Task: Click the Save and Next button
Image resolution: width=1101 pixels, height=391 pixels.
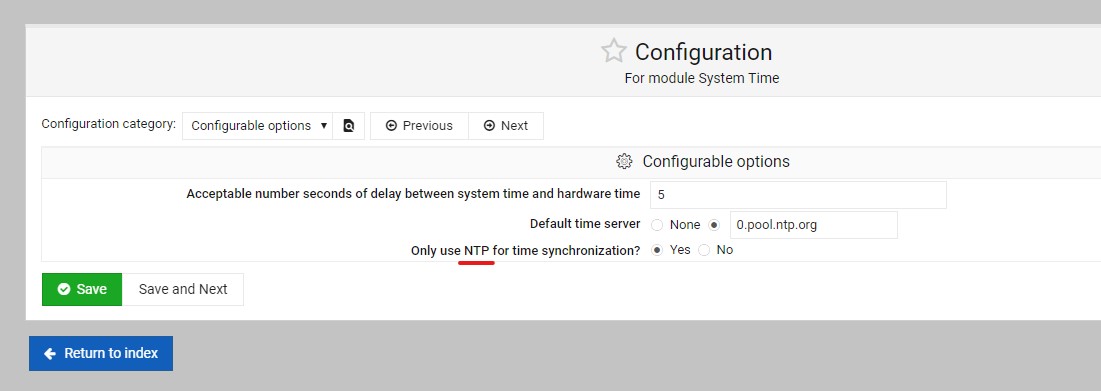Action: click(183, 289)
